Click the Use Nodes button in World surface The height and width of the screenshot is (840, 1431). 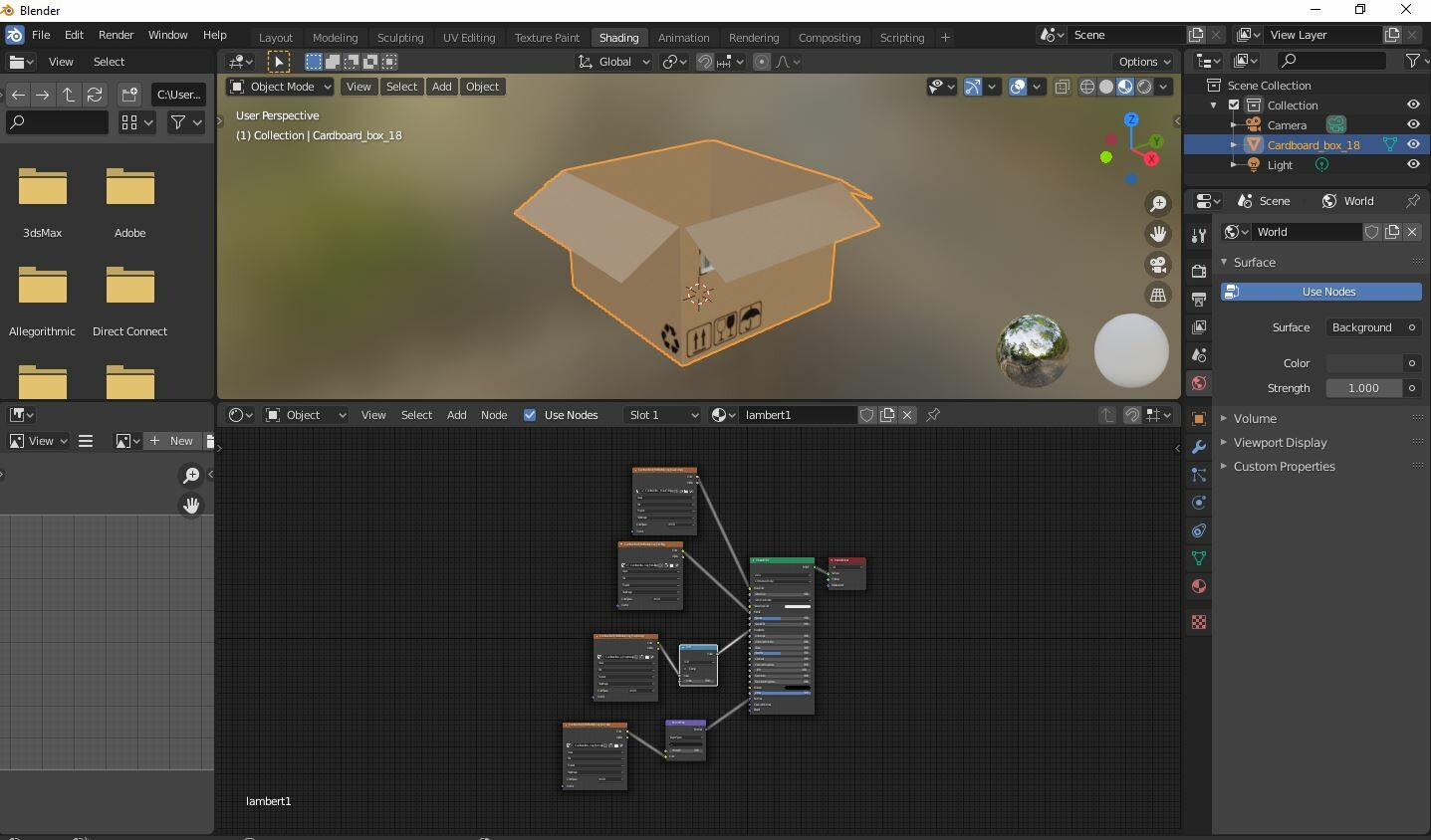pyautogui.click(x=1321, y=292)
